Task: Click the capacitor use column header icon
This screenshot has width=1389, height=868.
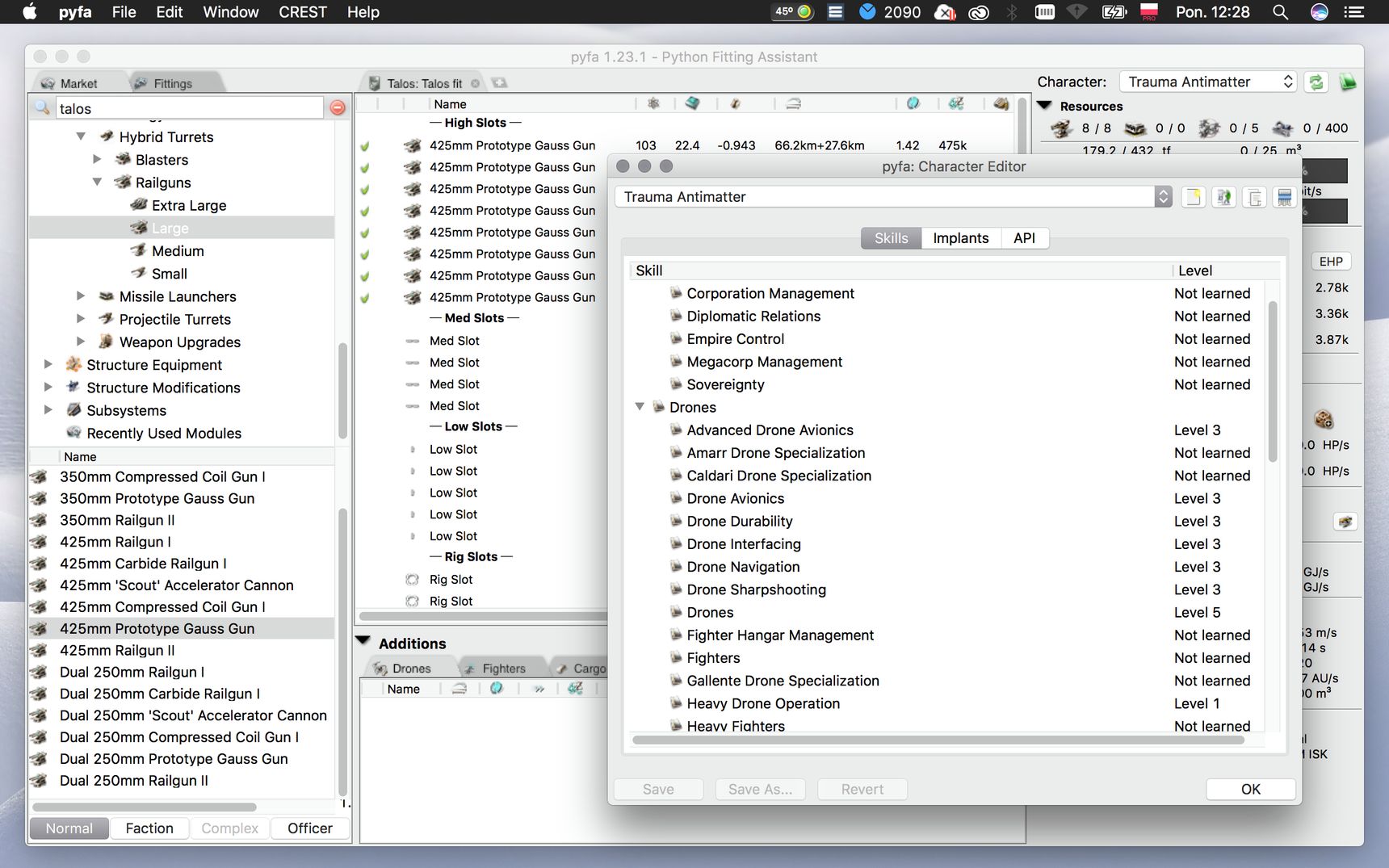Action: coord(913,103)
